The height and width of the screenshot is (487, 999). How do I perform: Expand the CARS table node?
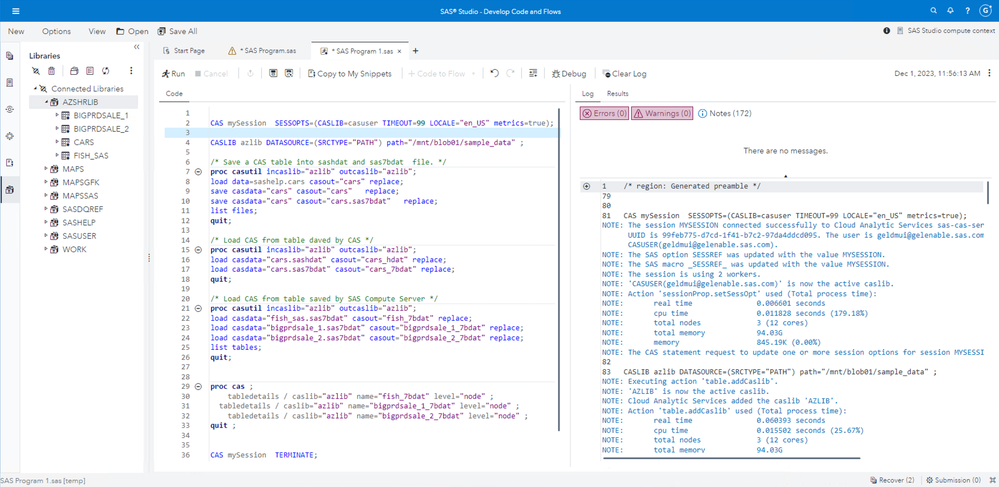point(55,141)
